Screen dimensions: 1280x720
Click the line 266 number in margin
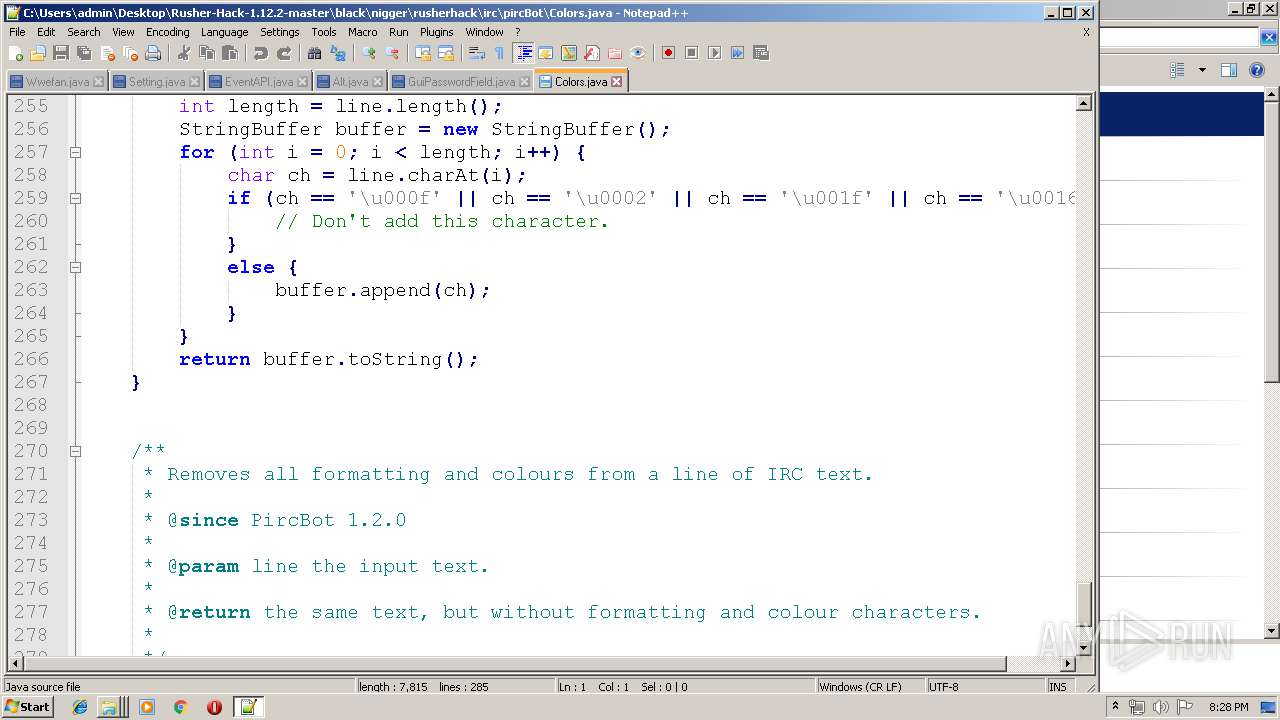click(31, 359)
